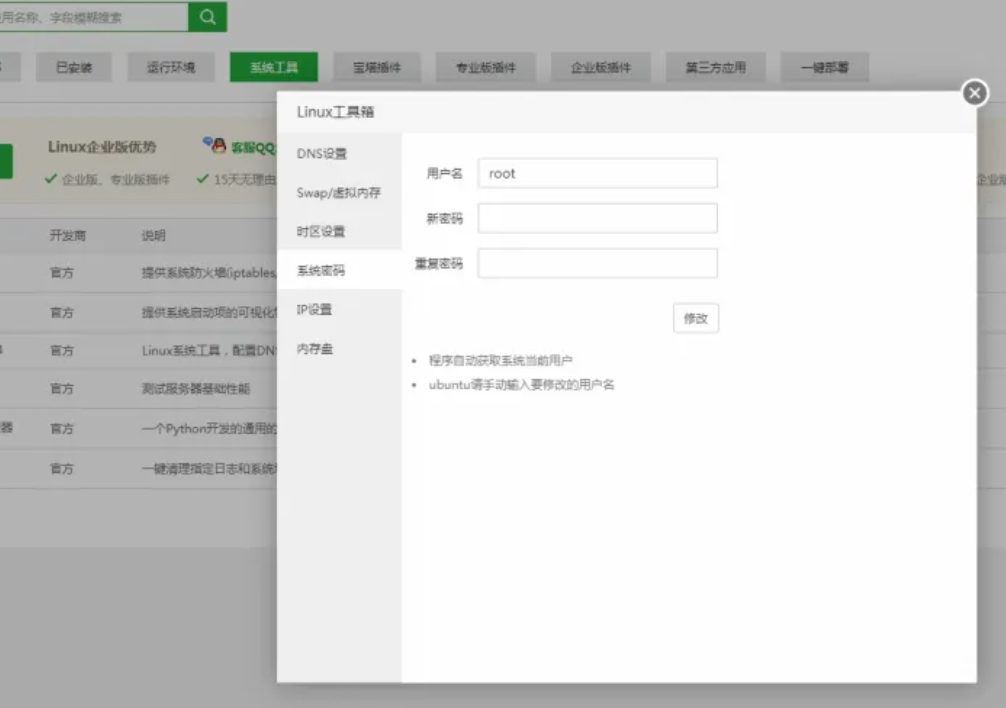Click 官方 in the 测试服务器基础性能 row

click(x=62, y=389)
